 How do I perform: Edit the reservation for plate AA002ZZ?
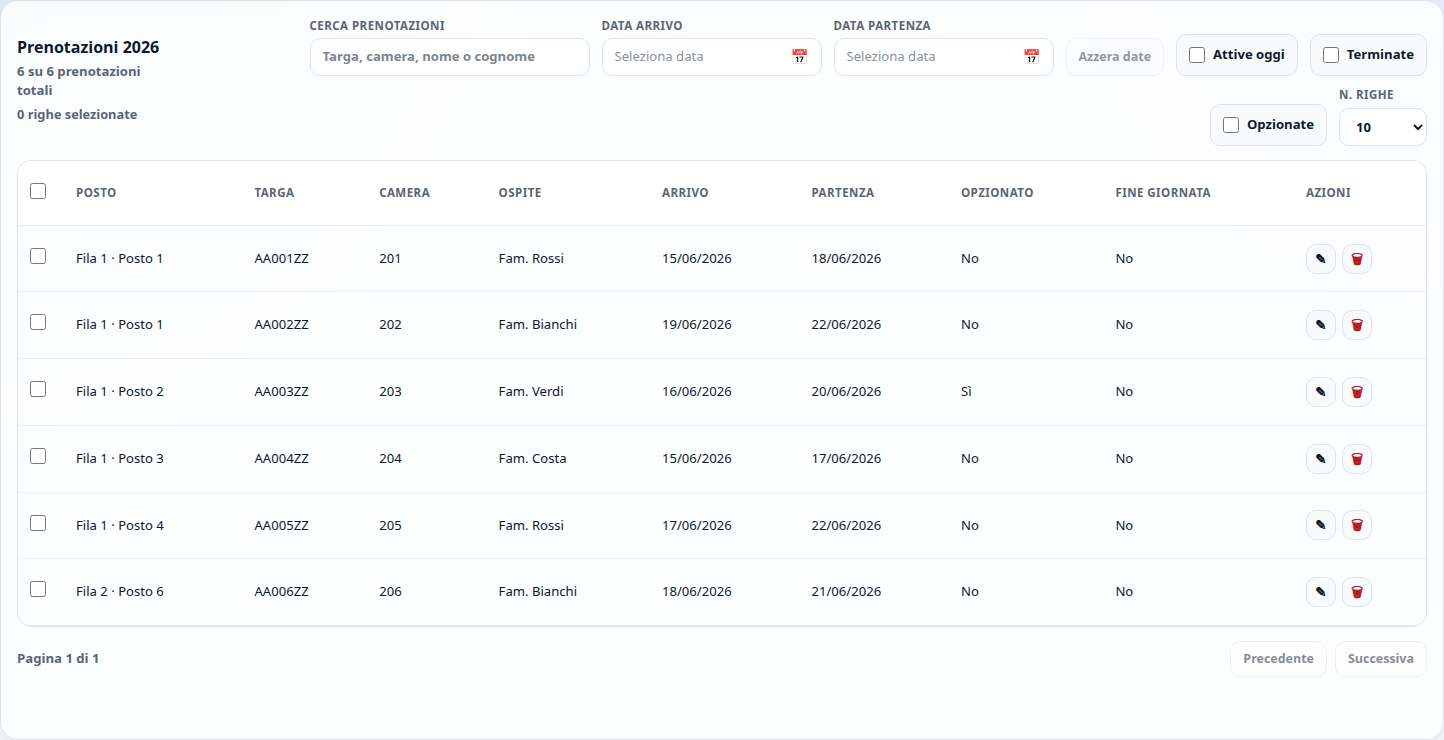click(x=1321, y=325)
